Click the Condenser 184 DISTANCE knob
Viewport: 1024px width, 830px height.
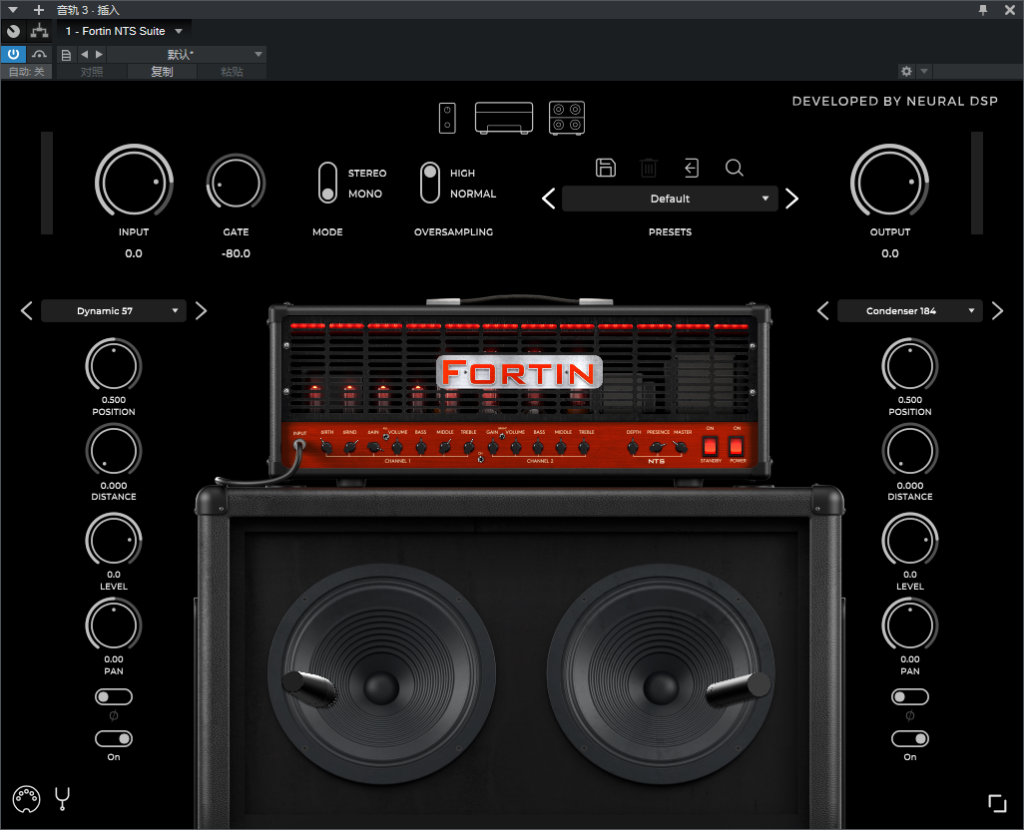coord(910,451)
